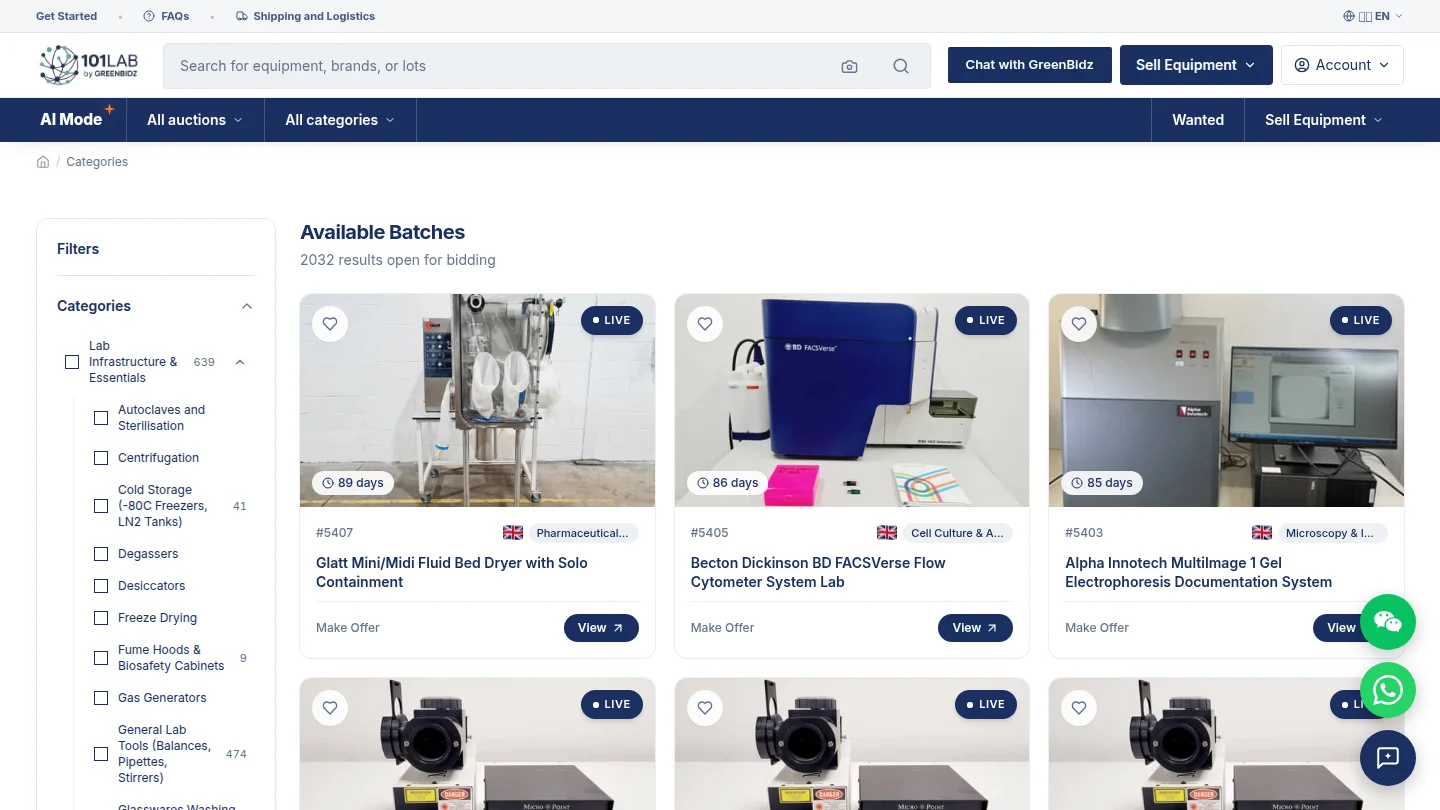Check the Cold Storage filter

(101, 506)
